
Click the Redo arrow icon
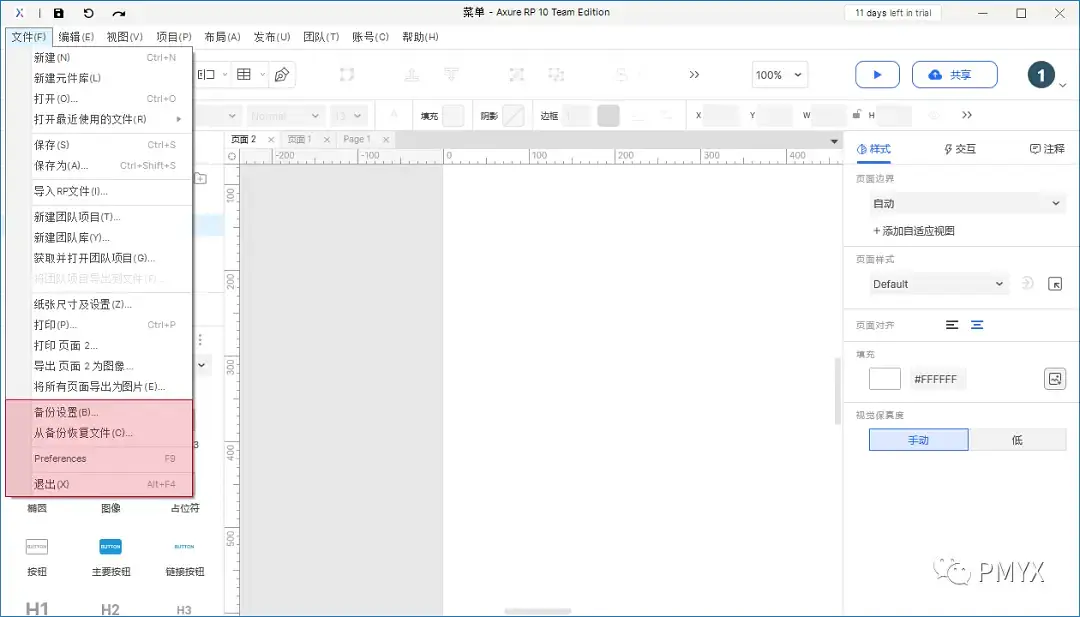(x=118, y=13)
